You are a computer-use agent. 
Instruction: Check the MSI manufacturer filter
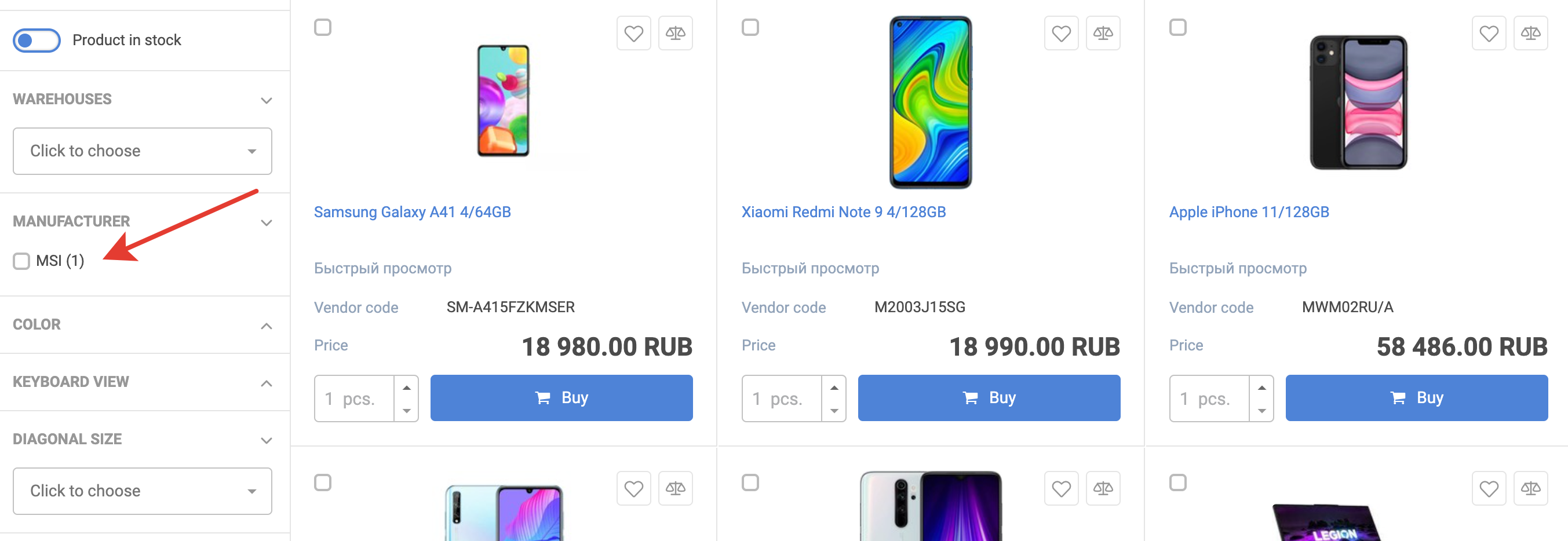coord(22,261)
